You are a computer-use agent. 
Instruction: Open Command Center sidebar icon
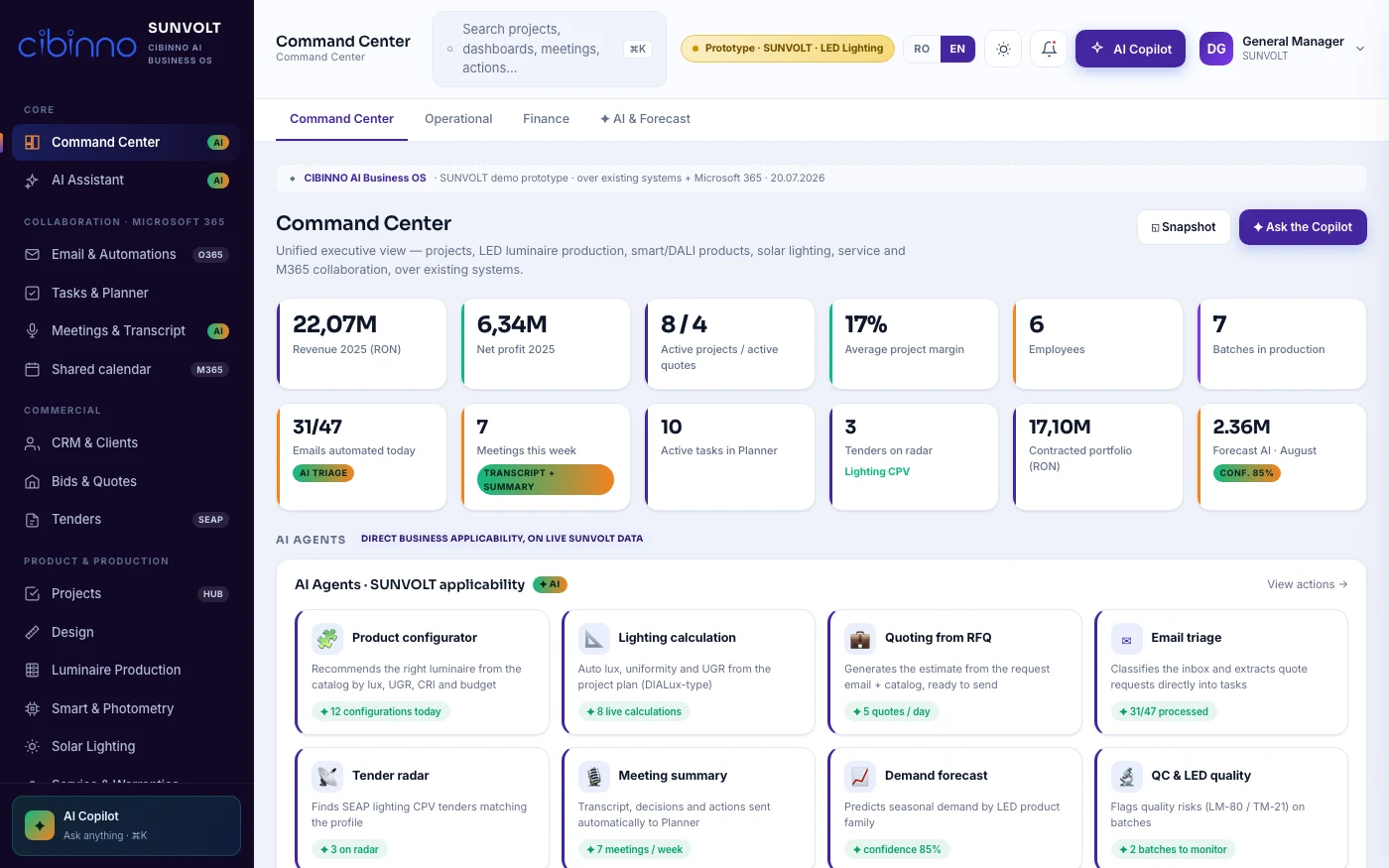pyautogui.click(x=32, y=142)
